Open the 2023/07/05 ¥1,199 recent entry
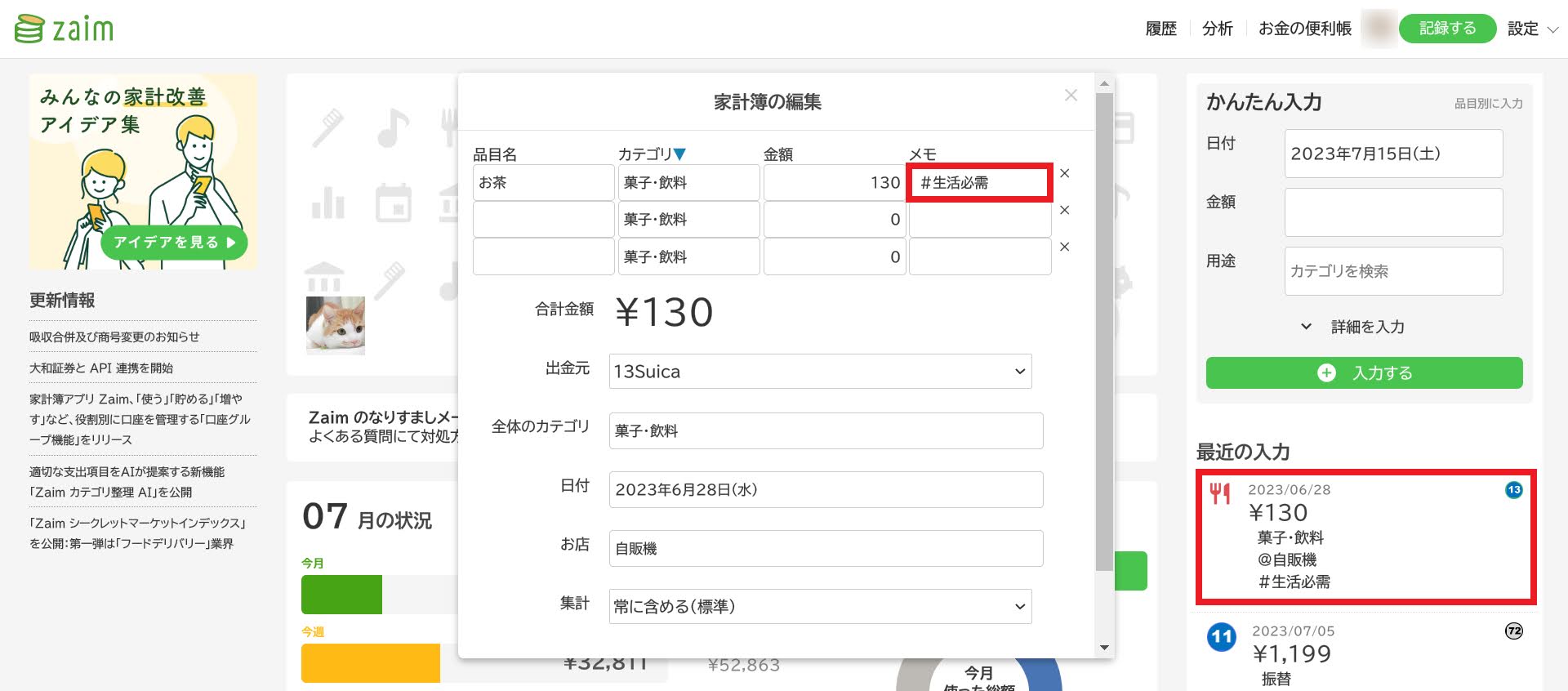Viewport: 1568px width, 691px height. point(1365,653)
